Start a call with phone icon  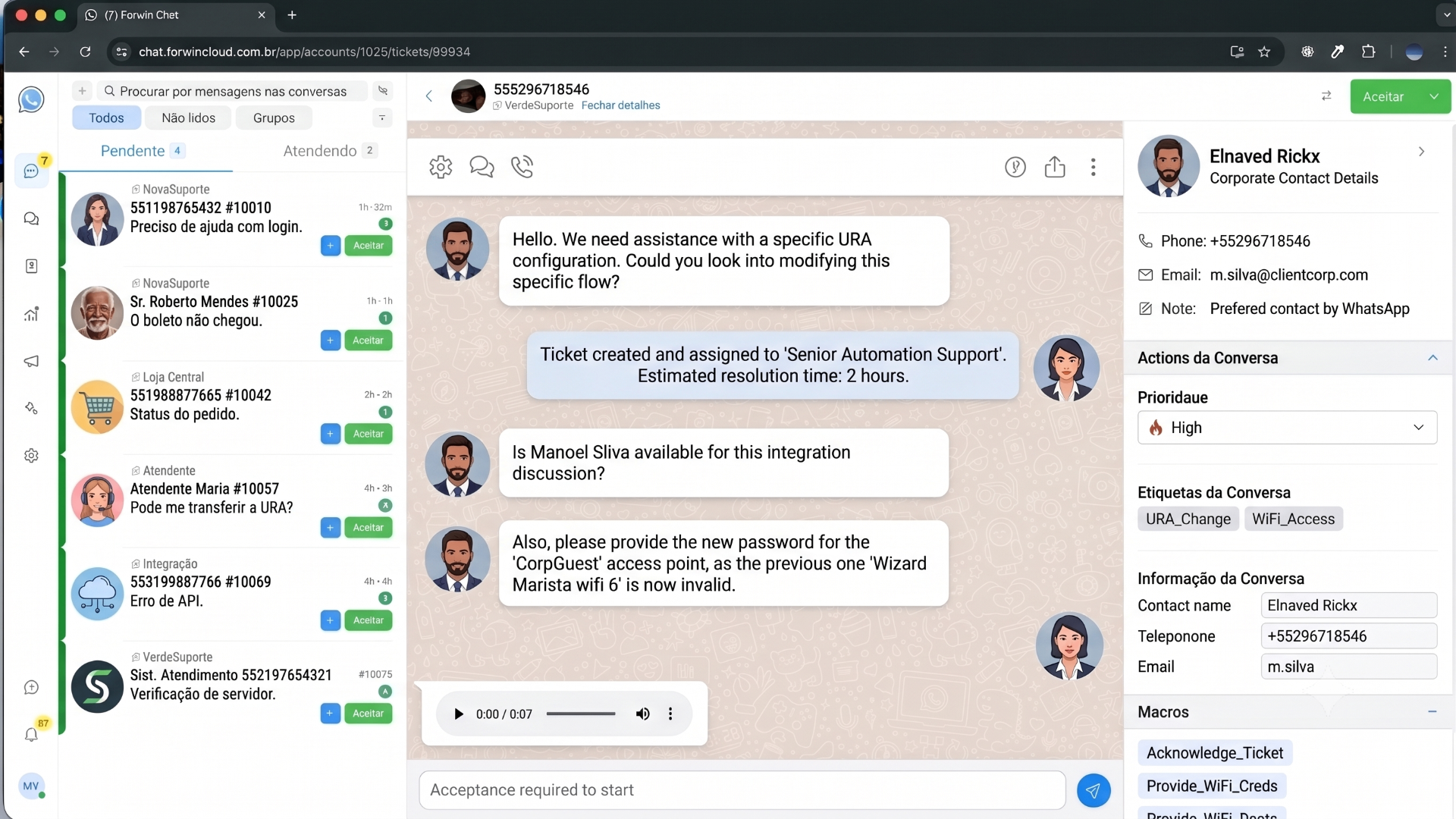pyautogui.click(x=522, y=166)
